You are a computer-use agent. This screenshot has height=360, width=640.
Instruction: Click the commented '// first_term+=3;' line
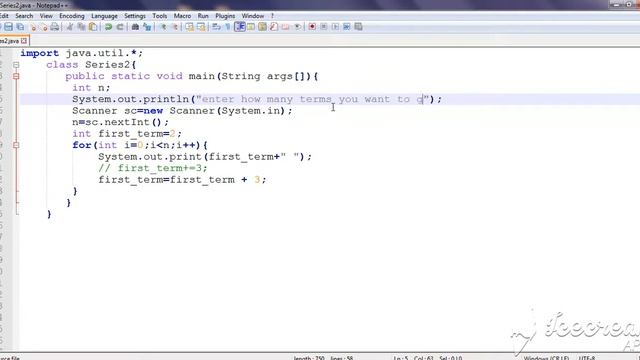(153, 168)
